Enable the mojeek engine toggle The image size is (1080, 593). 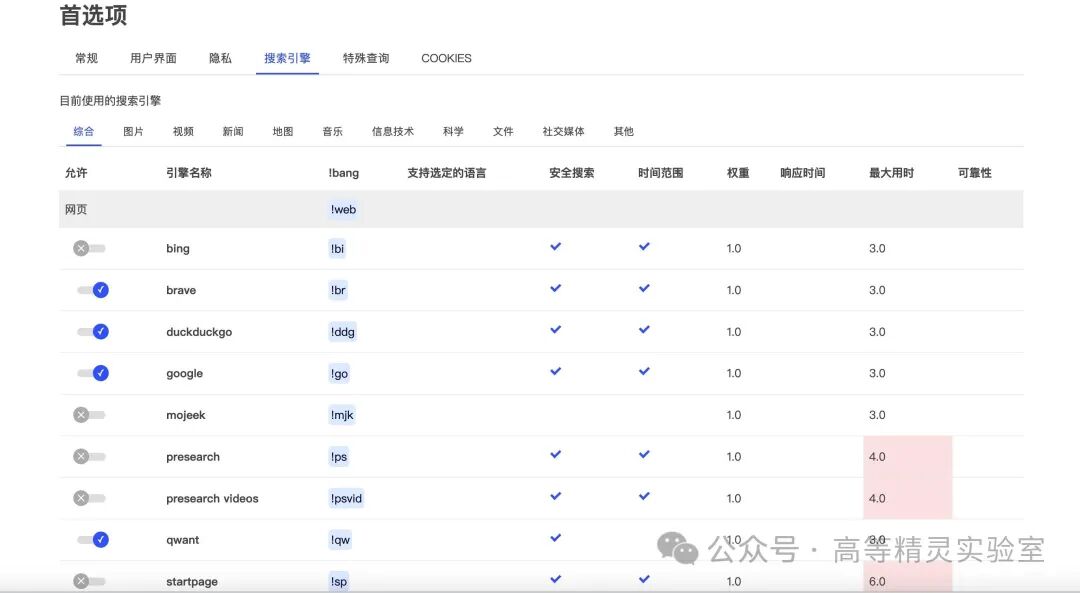pyautogui.click(x=90, y=415)
